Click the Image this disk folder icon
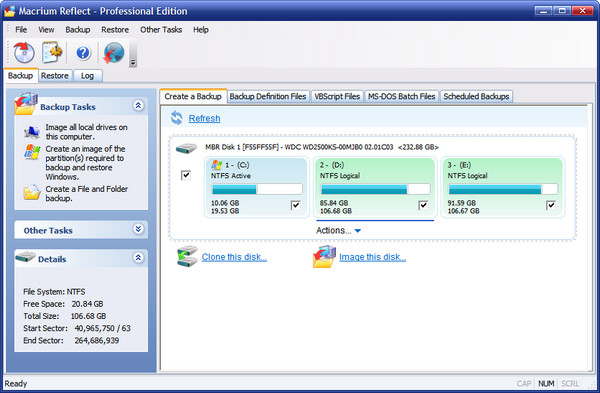The image size is (600, 393). click(x=324, y=256)
